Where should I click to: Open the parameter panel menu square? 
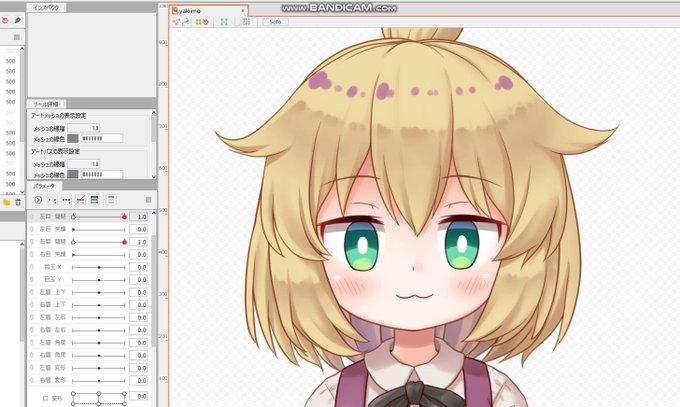tap(148, 200)
